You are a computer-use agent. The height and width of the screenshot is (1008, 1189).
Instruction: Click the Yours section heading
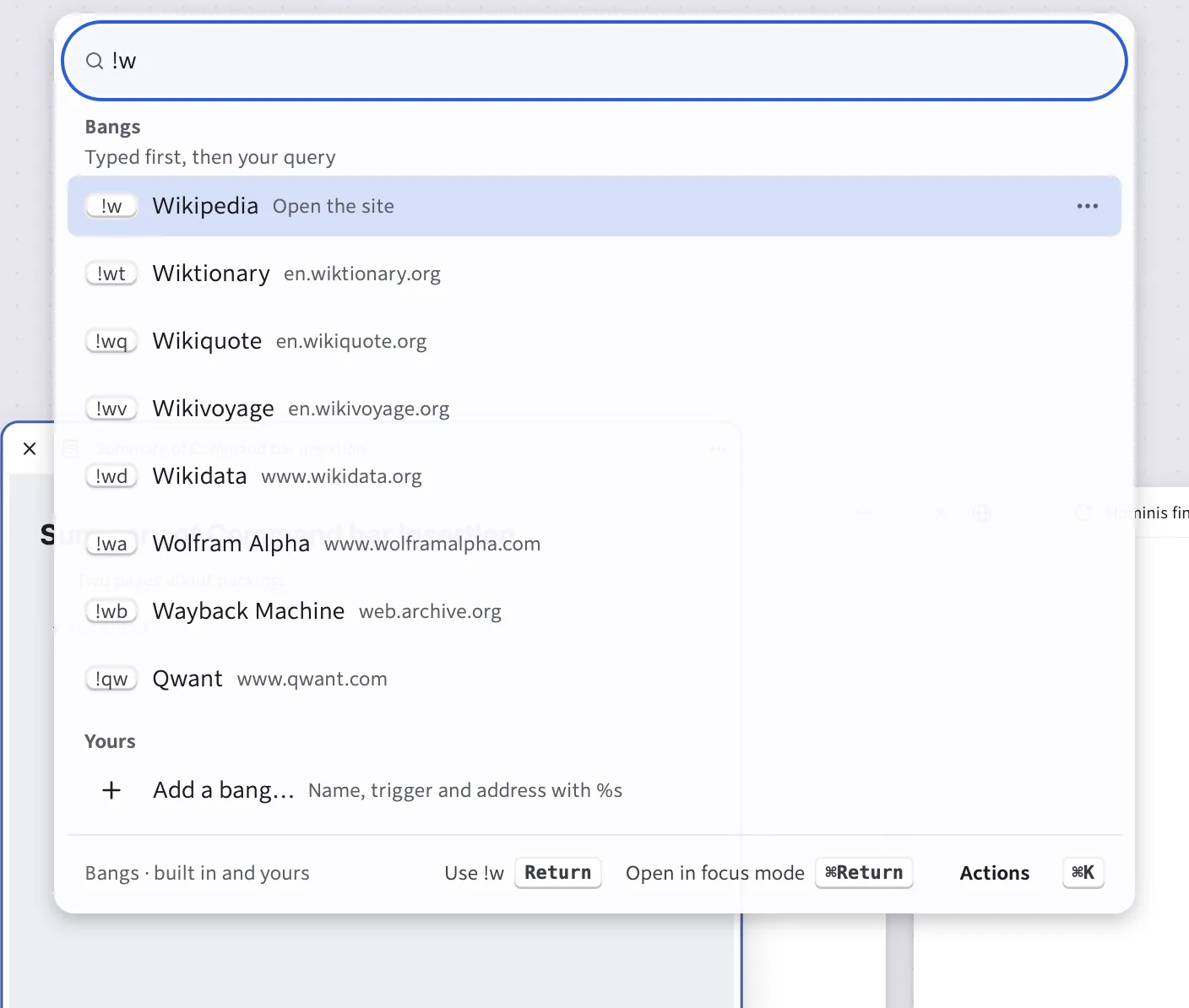coord(110,741)
